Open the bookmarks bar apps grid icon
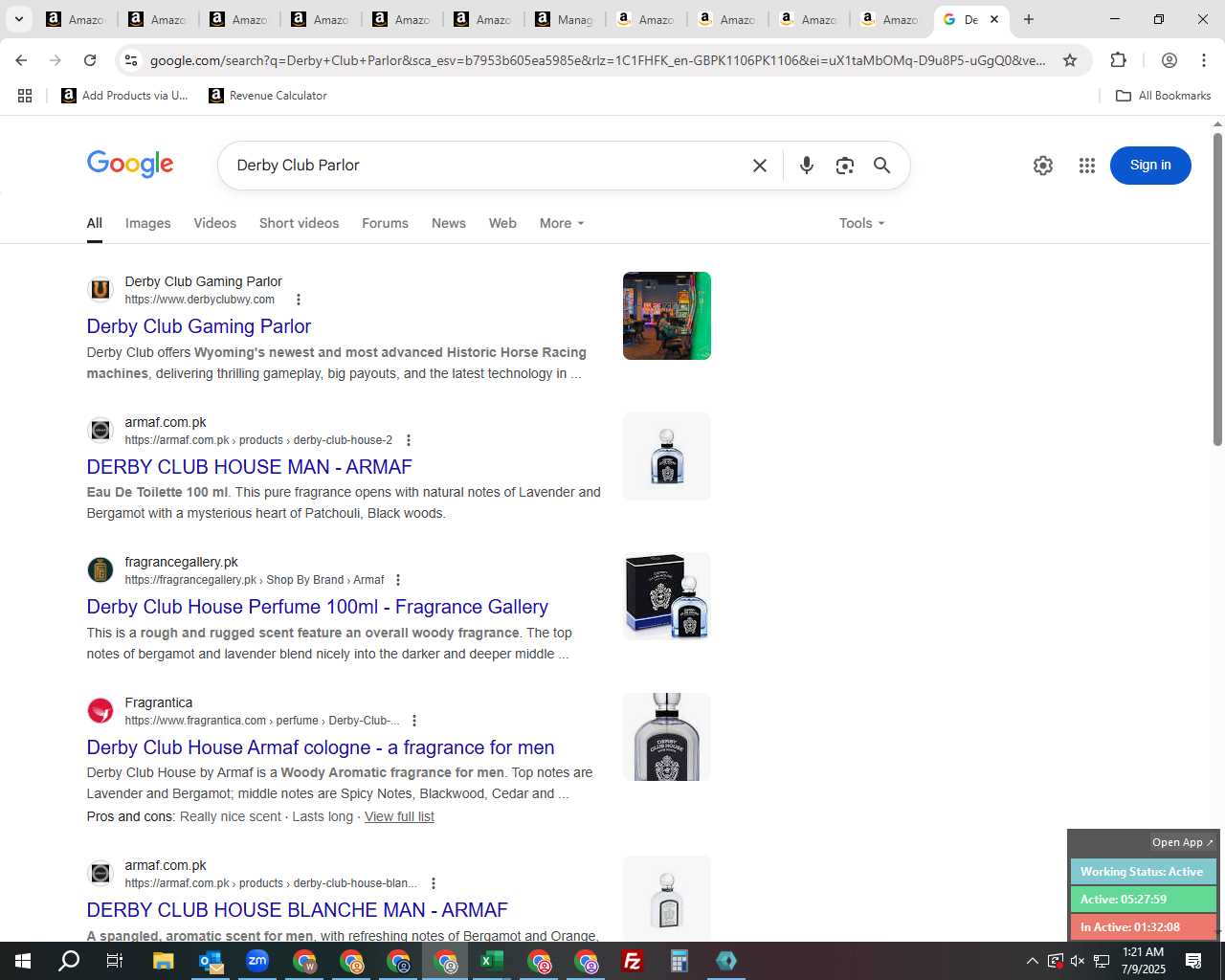Screen dimensions: 1225x980 (x=25, y=96)
